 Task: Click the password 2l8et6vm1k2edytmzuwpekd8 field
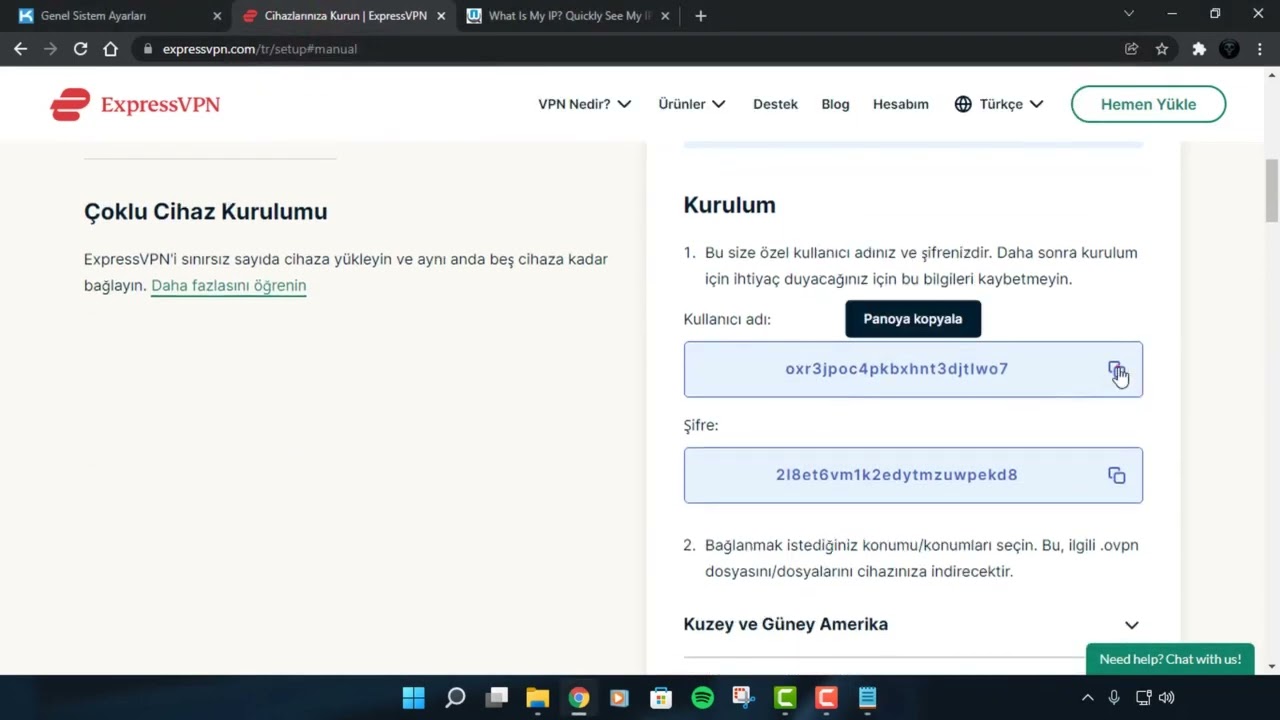pos(913,475)
